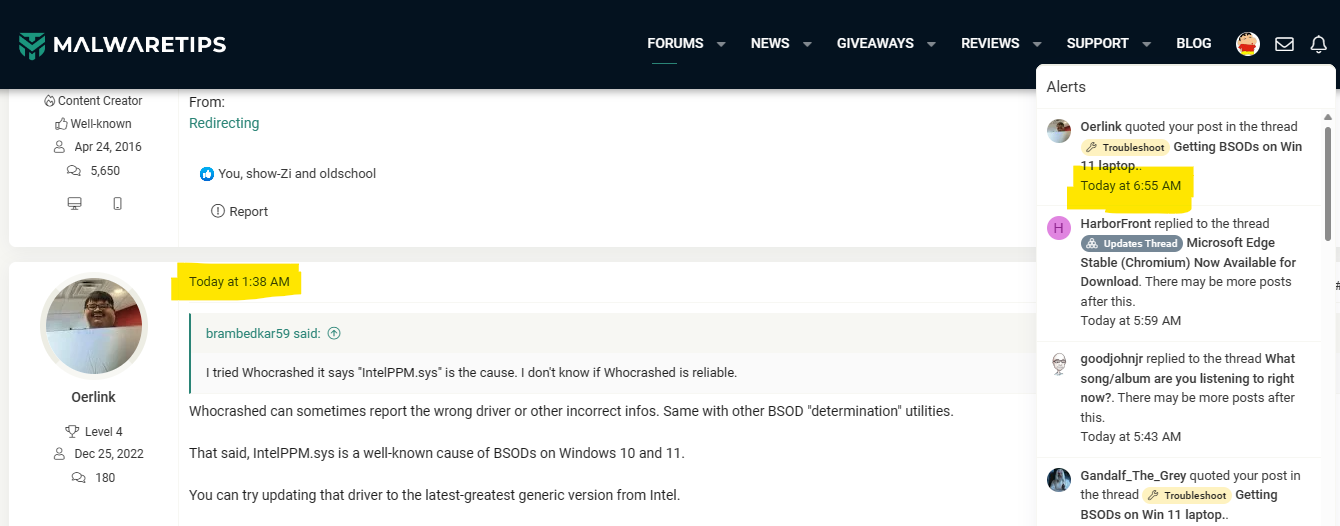This screenshot has width=1340, height=526.
Task: Open the Redirecting link
Action: (224, 123)
